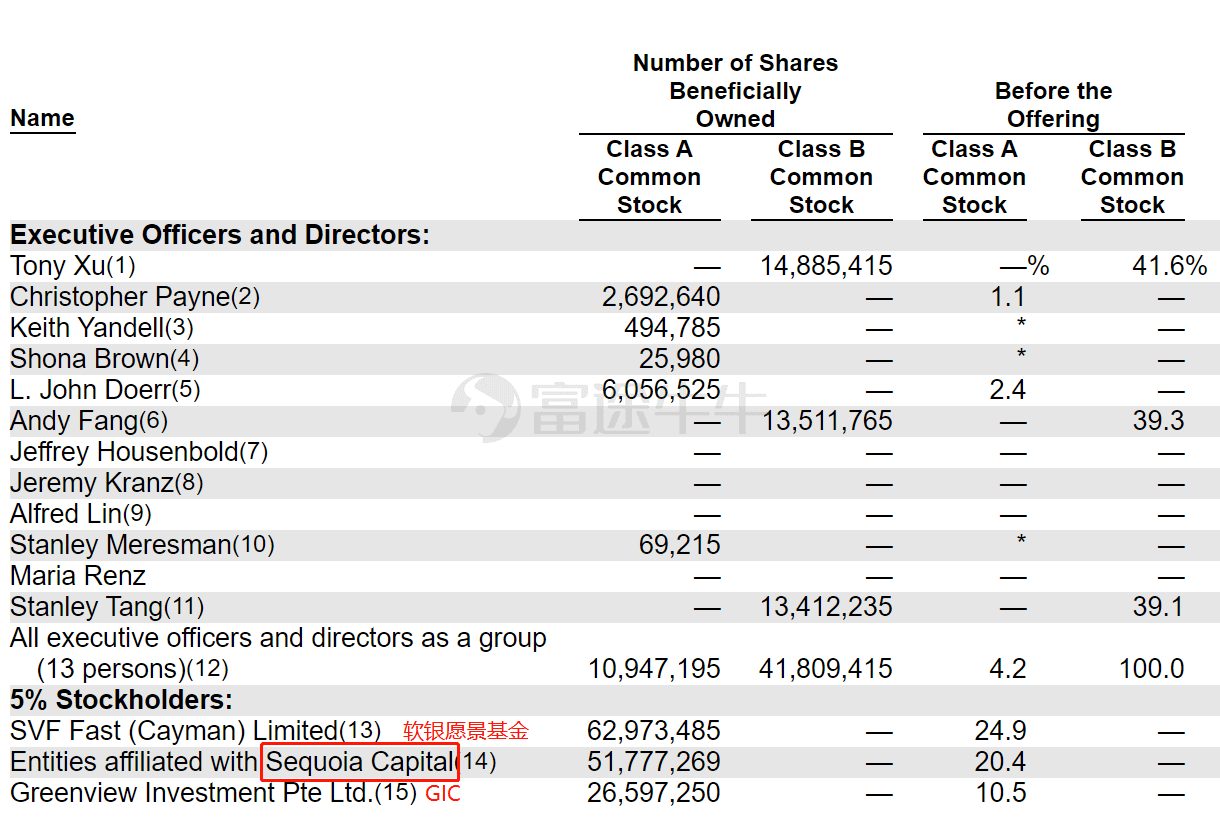Image resolution: width=1220 pixels, height=817 pixels.
Task: Click the red-boxed Sequoia Capital text
Action: coord(359,762)
